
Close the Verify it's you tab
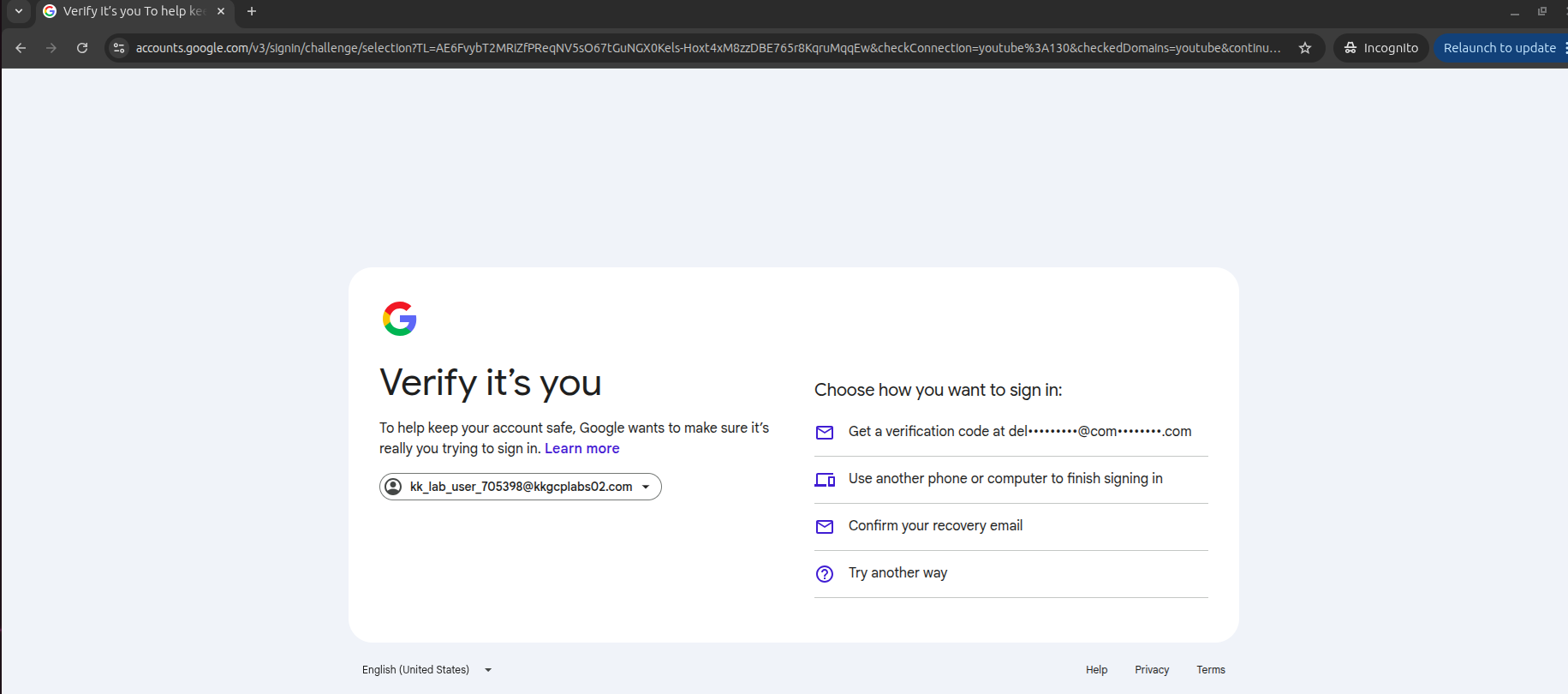pyautogui.click(x=221, y=11)
